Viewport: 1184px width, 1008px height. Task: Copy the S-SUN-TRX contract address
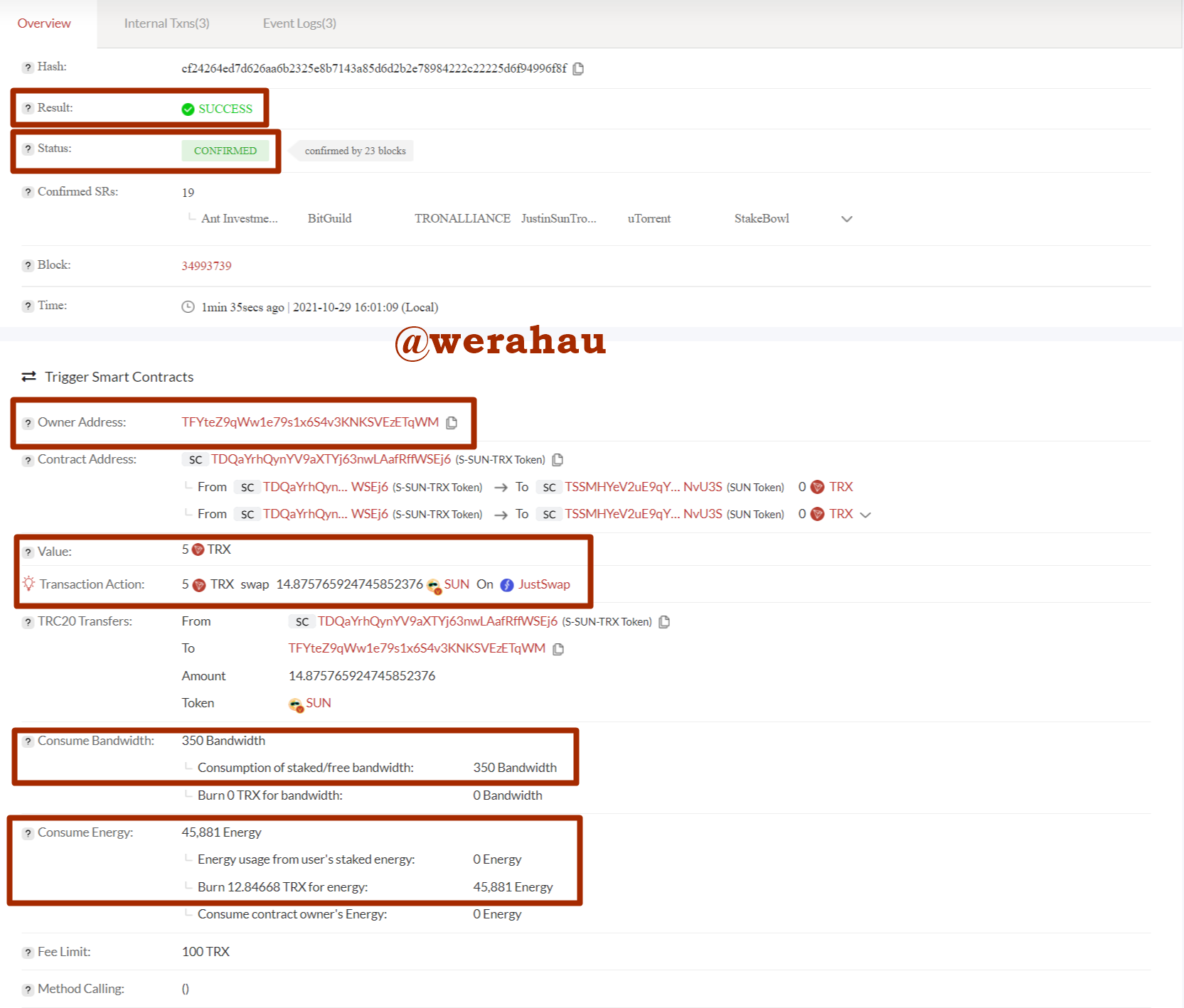pos(558,460)
